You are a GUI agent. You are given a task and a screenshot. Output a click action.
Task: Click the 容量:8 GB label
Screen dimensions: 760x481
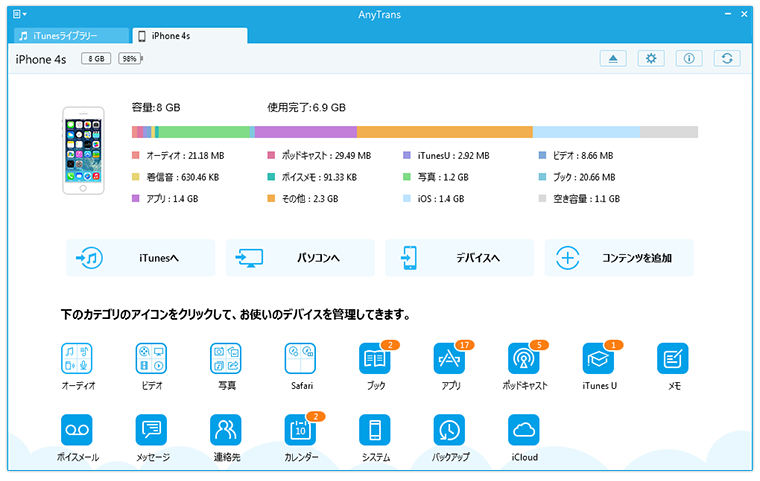point(156,108)
